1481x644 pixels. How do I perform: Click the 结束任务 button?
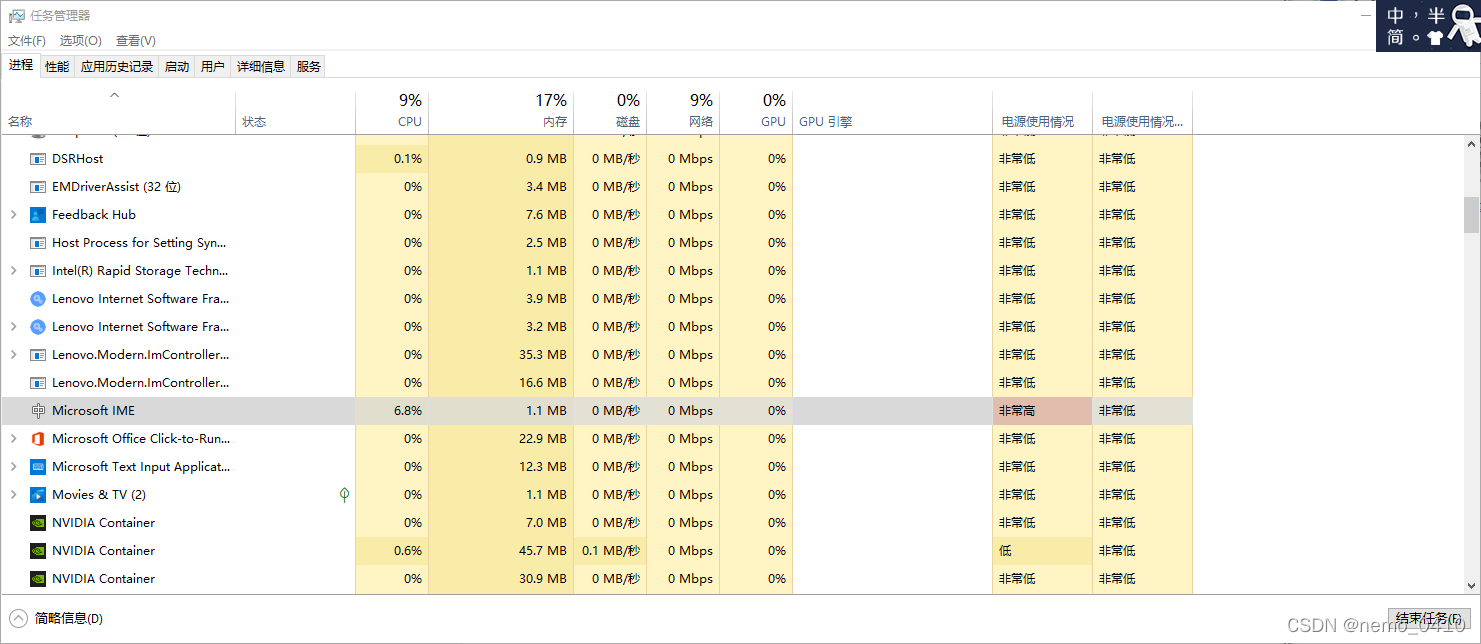1429,618
